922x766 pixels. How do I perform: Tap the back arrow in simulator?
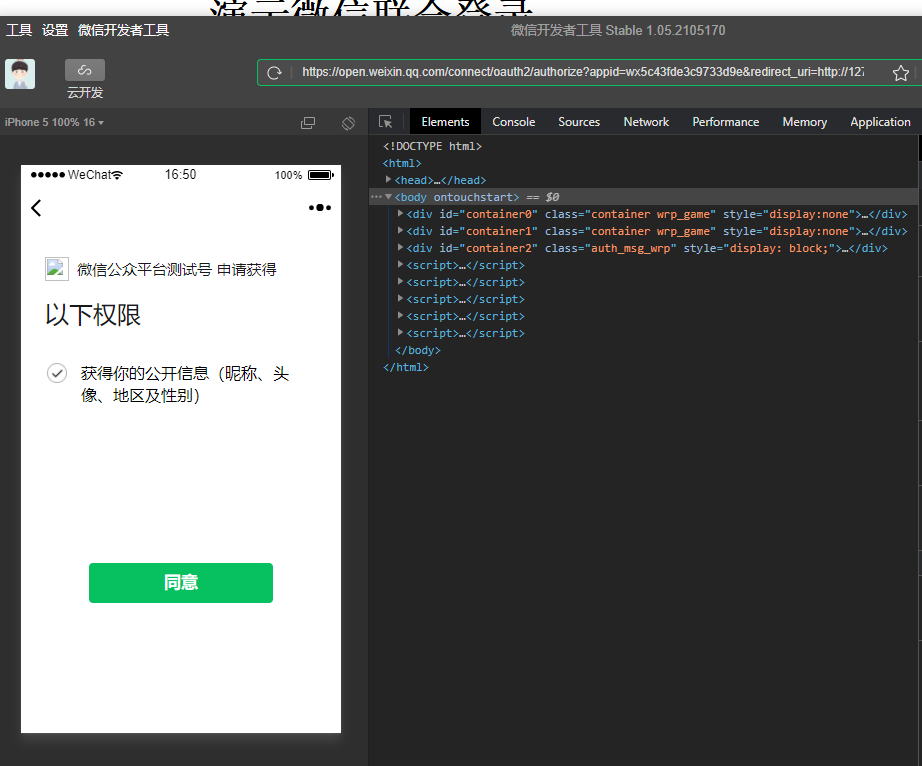pos(36,208)
